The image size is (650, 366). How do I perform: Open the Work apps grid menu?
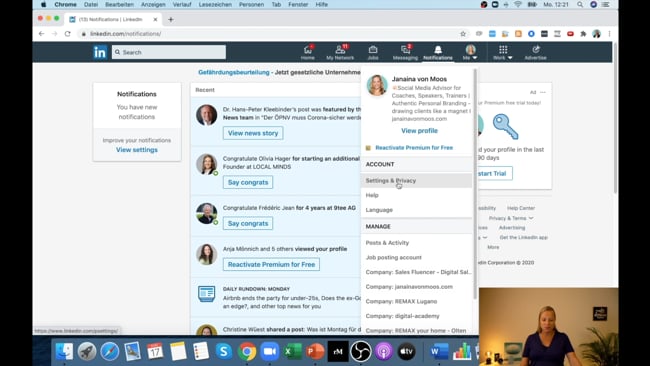pos(503,52)
